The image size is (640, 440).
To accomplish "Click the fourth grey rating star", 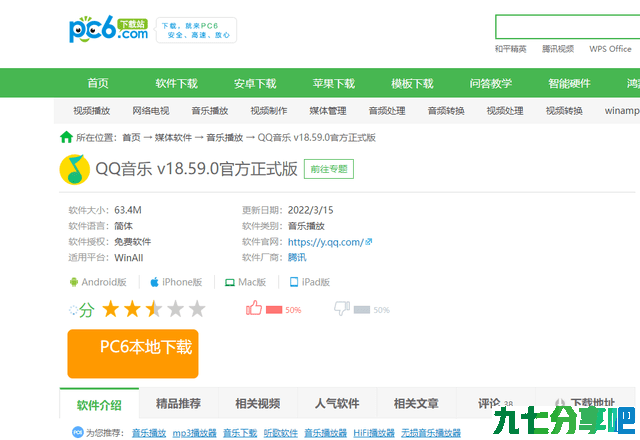I will click(x=176, y=309).
